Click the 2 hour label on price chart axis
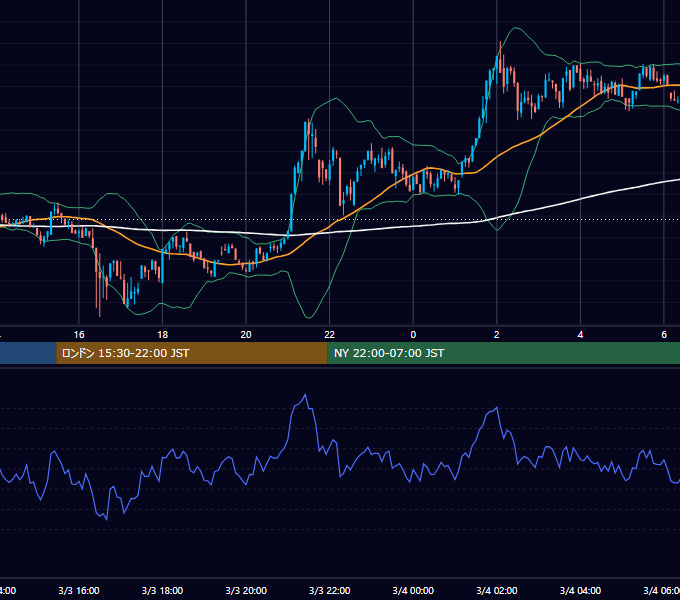 [x=497, y=335]
